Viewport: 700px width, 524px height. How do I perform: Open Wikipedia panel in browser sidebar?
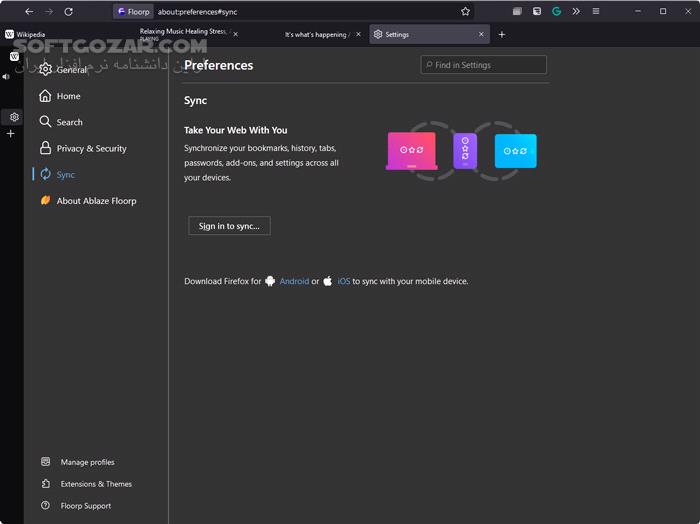click(x=14, y=56)
